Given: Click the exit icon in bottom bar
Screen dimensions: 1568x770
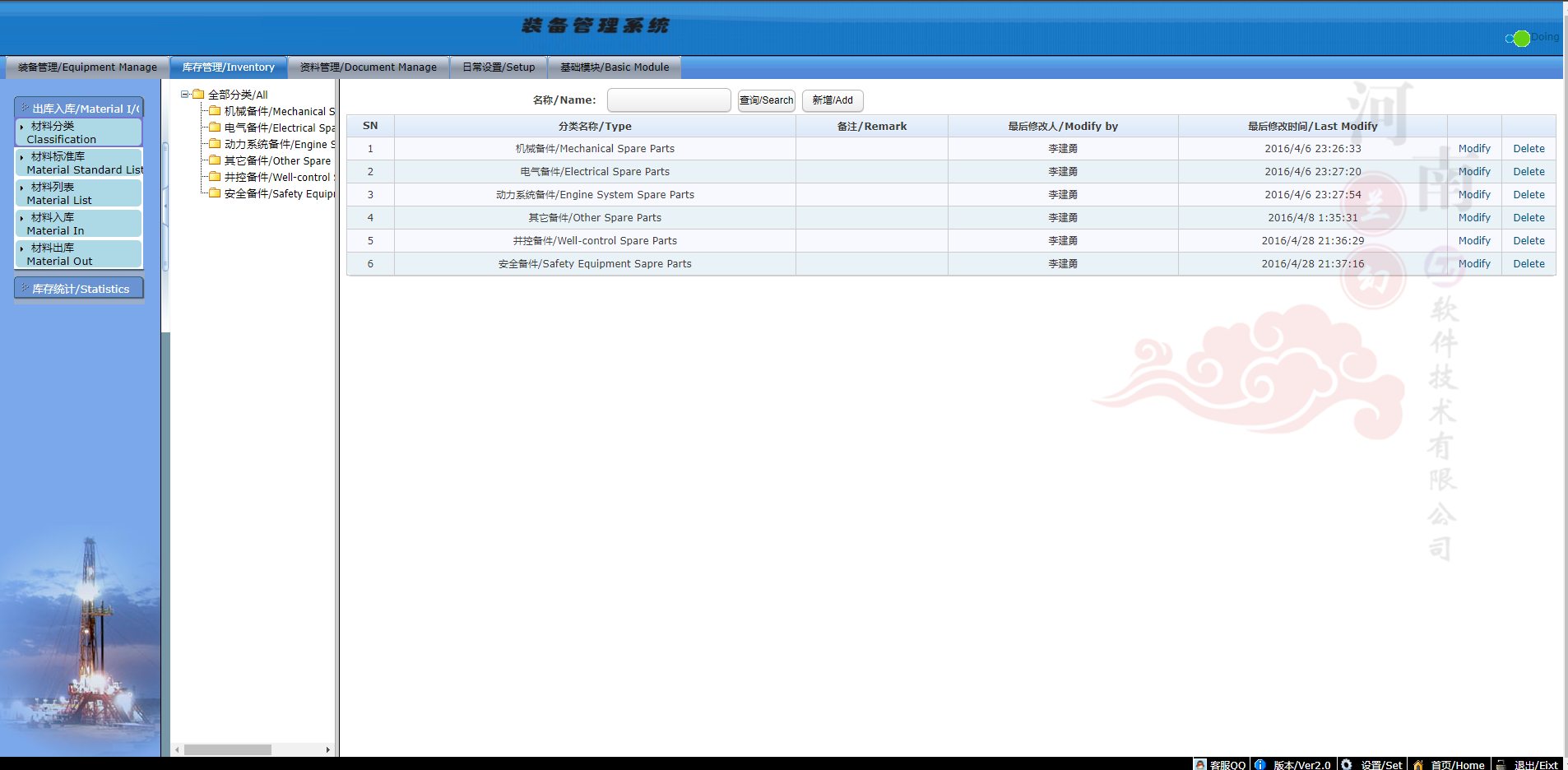Looking at the screenshot, I should point(1501,764).
